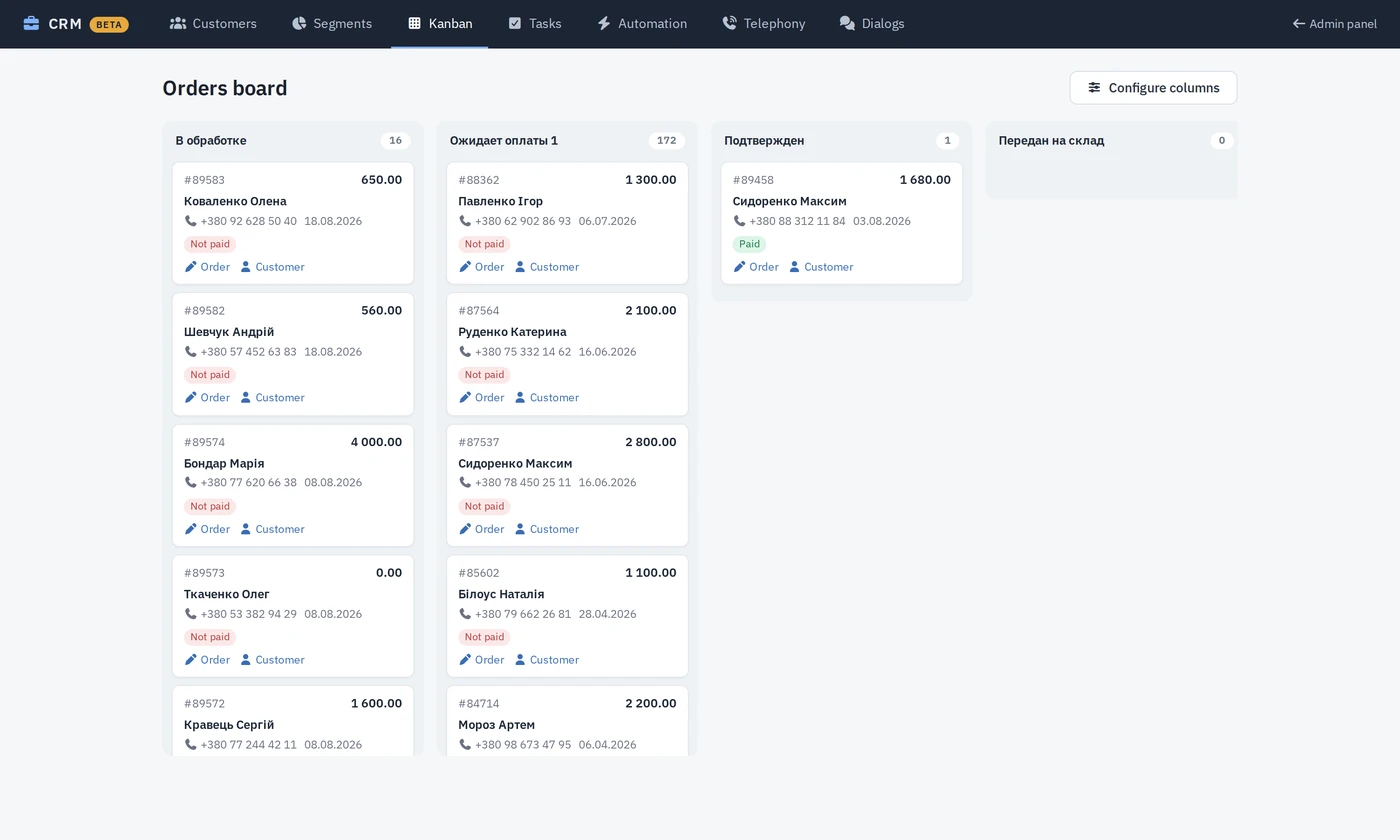This screenshot has width=1400, height=840.
Task: Click the BETA badge next to CRM
Action: [109, 24]
